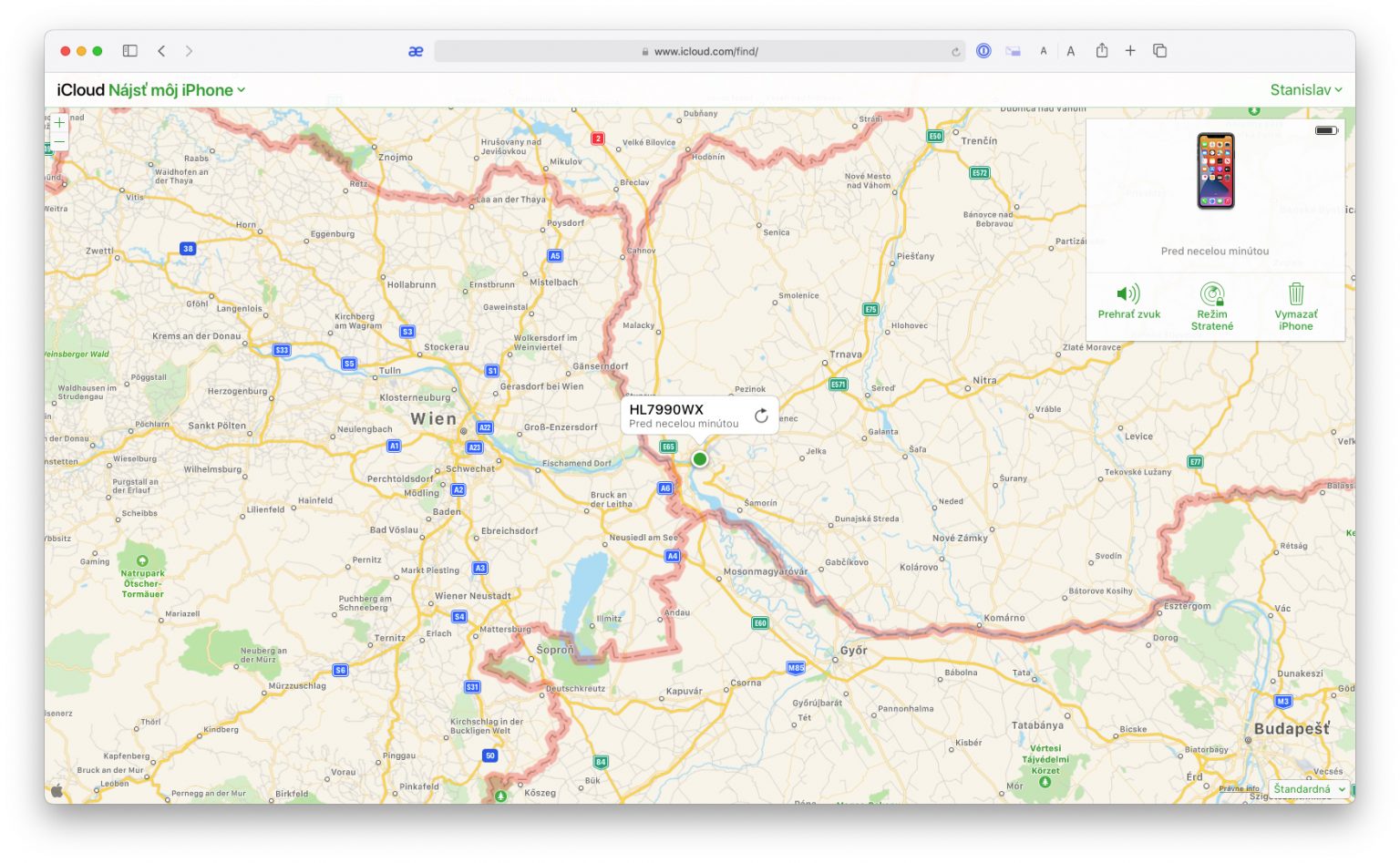Click the Wien city label on map

(434, 419)
